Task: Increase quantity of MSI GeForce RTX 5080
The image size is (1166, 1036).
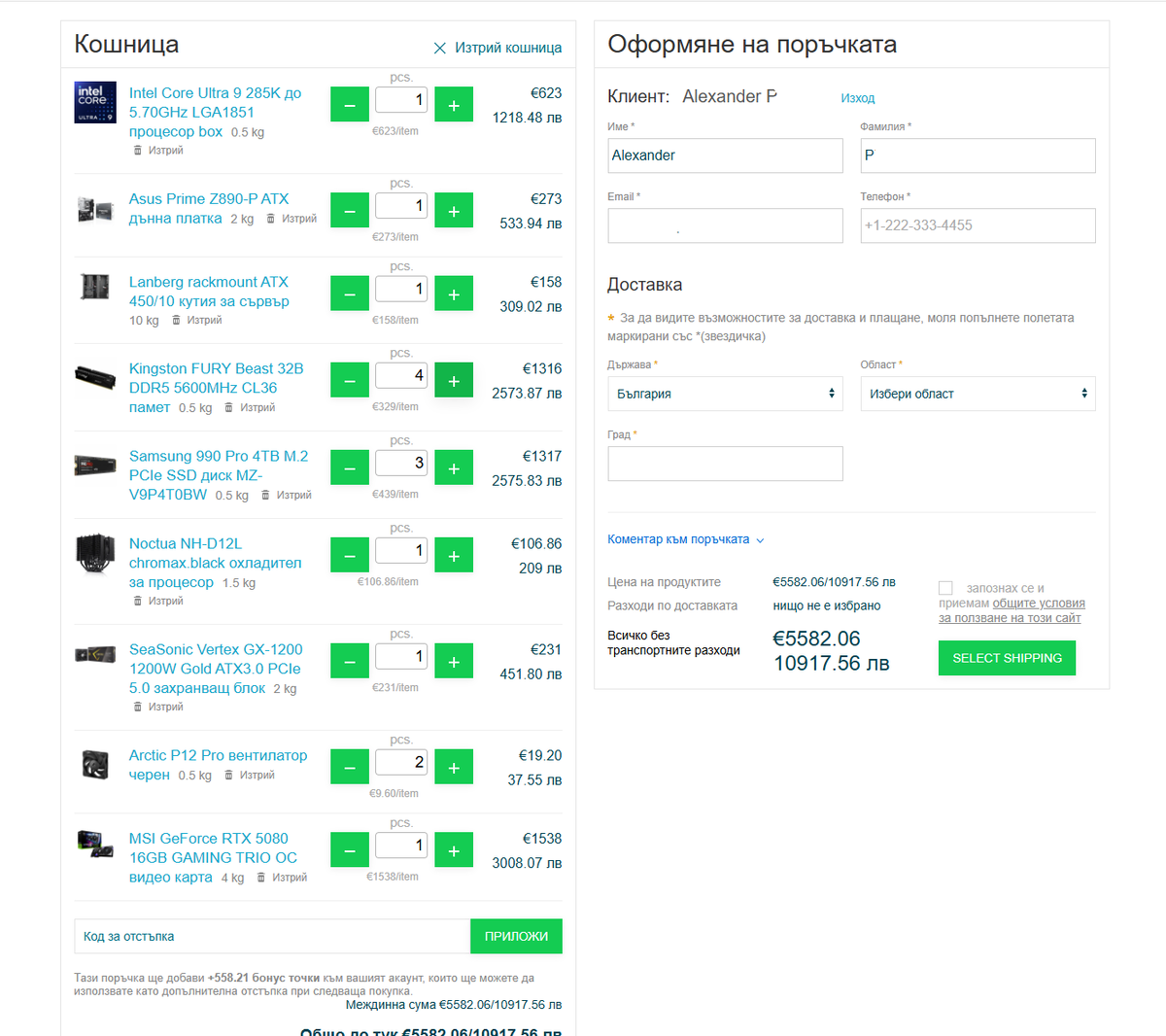Action: (454, 850)
